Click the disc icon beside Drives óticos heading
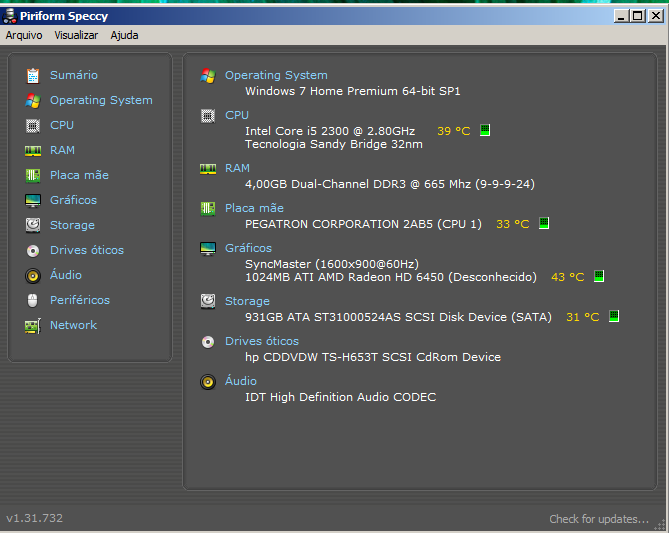 pyautogui.click(x=208, y=342)
